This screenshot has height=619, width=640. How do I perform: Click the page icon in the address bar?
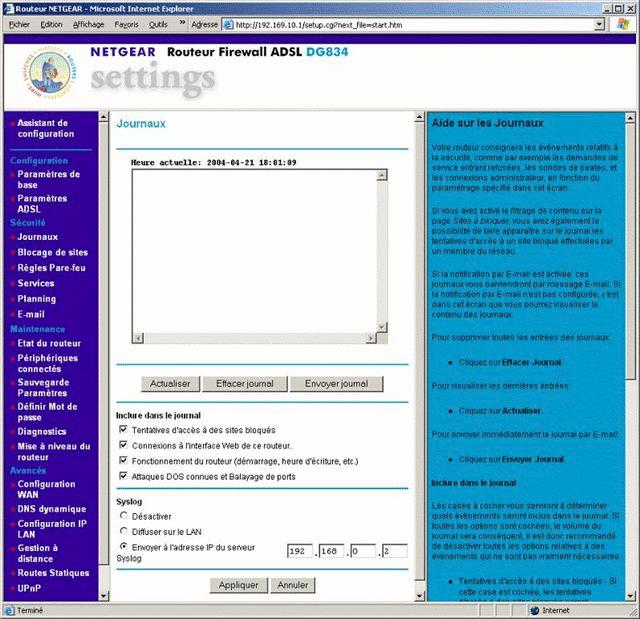(229, 24)
